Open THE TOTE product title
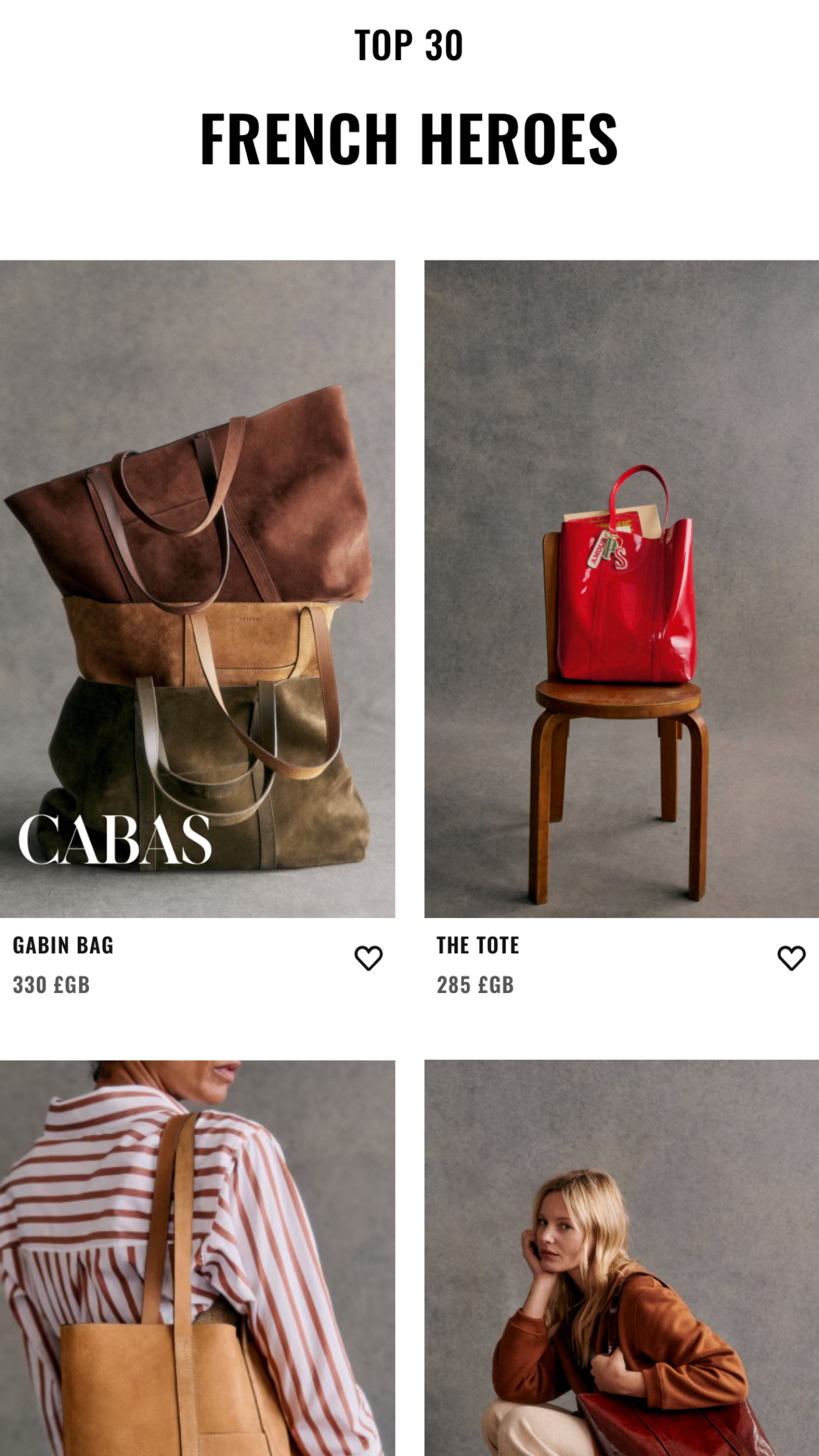The width and height of the screenshot is (819, 1456). tap(478, 945)
